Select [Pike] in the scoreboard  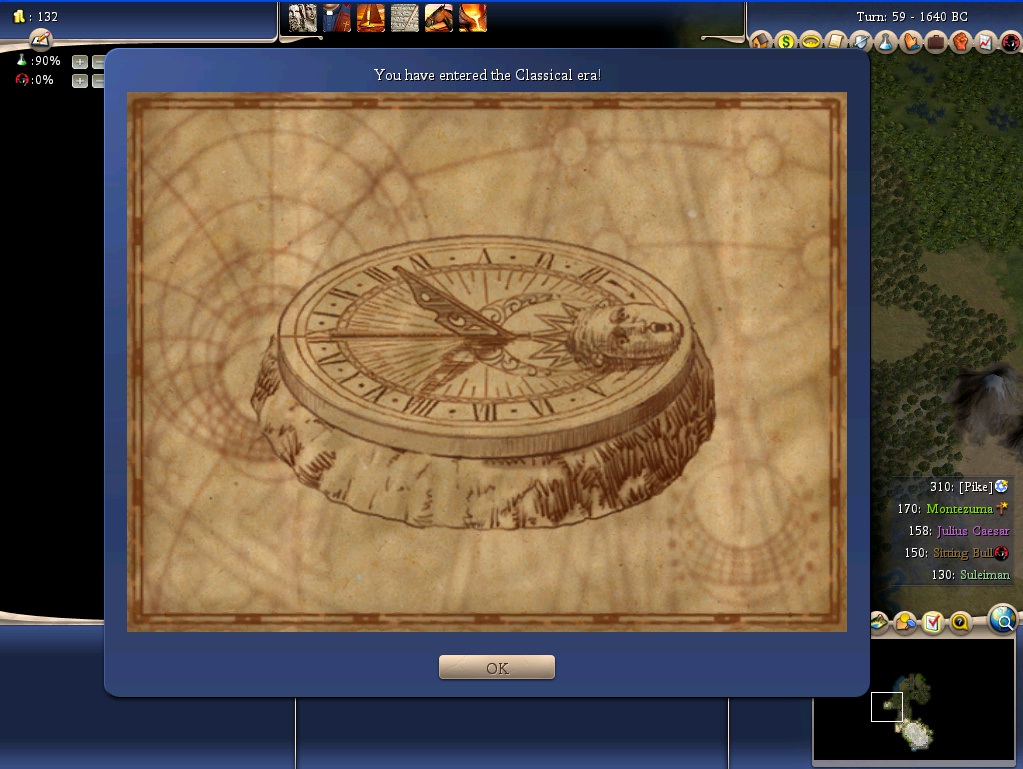(x=975, y=487)
